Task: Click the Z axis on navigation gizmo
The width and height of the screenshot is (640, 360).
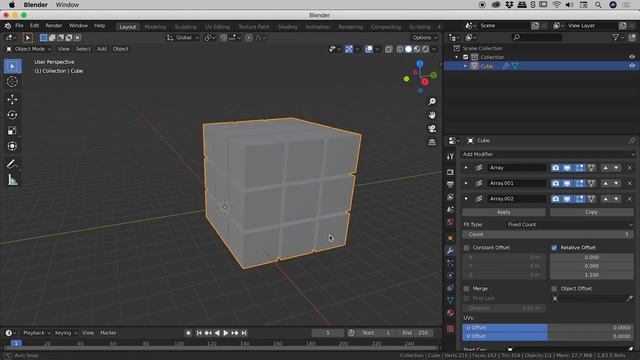Action: (420, 64)
